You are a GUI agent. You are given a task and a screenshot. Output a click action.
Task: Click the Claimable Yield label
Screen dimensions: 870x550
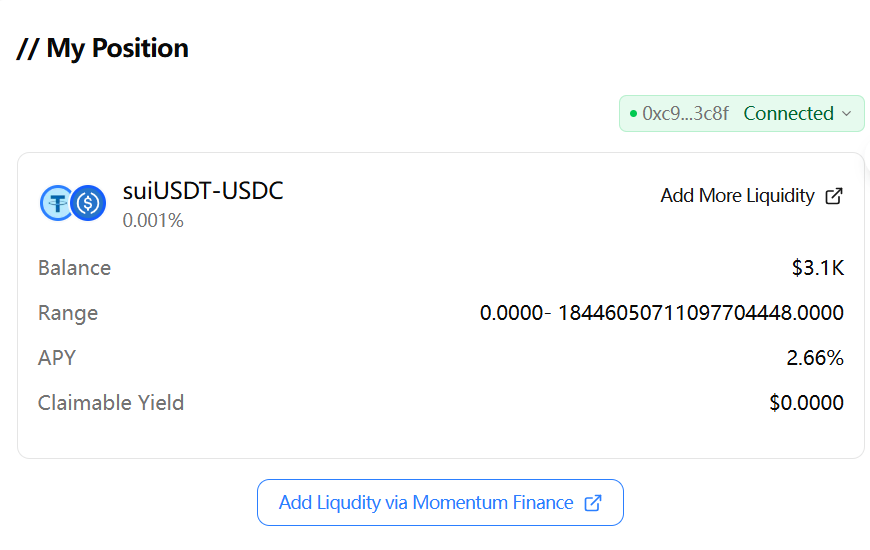[111, 403]
